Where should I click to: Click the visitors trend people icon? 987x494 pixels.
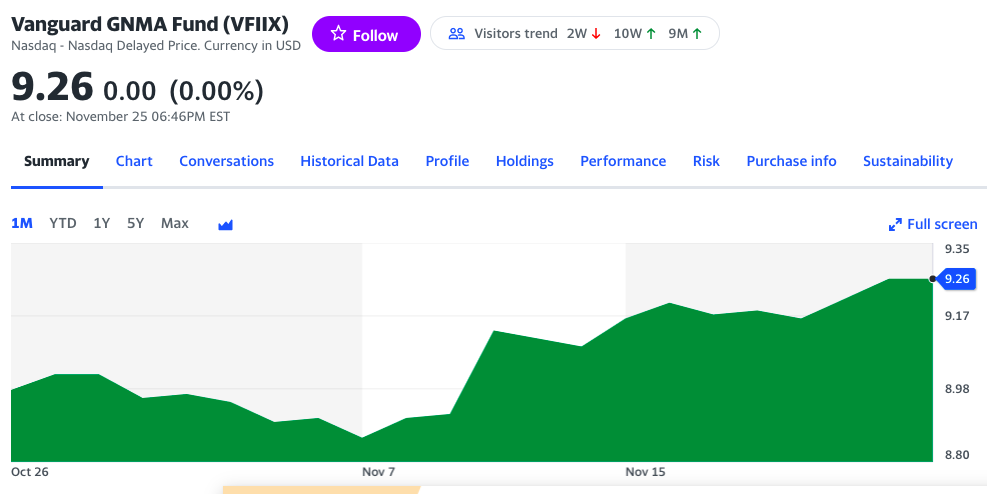click(456, 33)
